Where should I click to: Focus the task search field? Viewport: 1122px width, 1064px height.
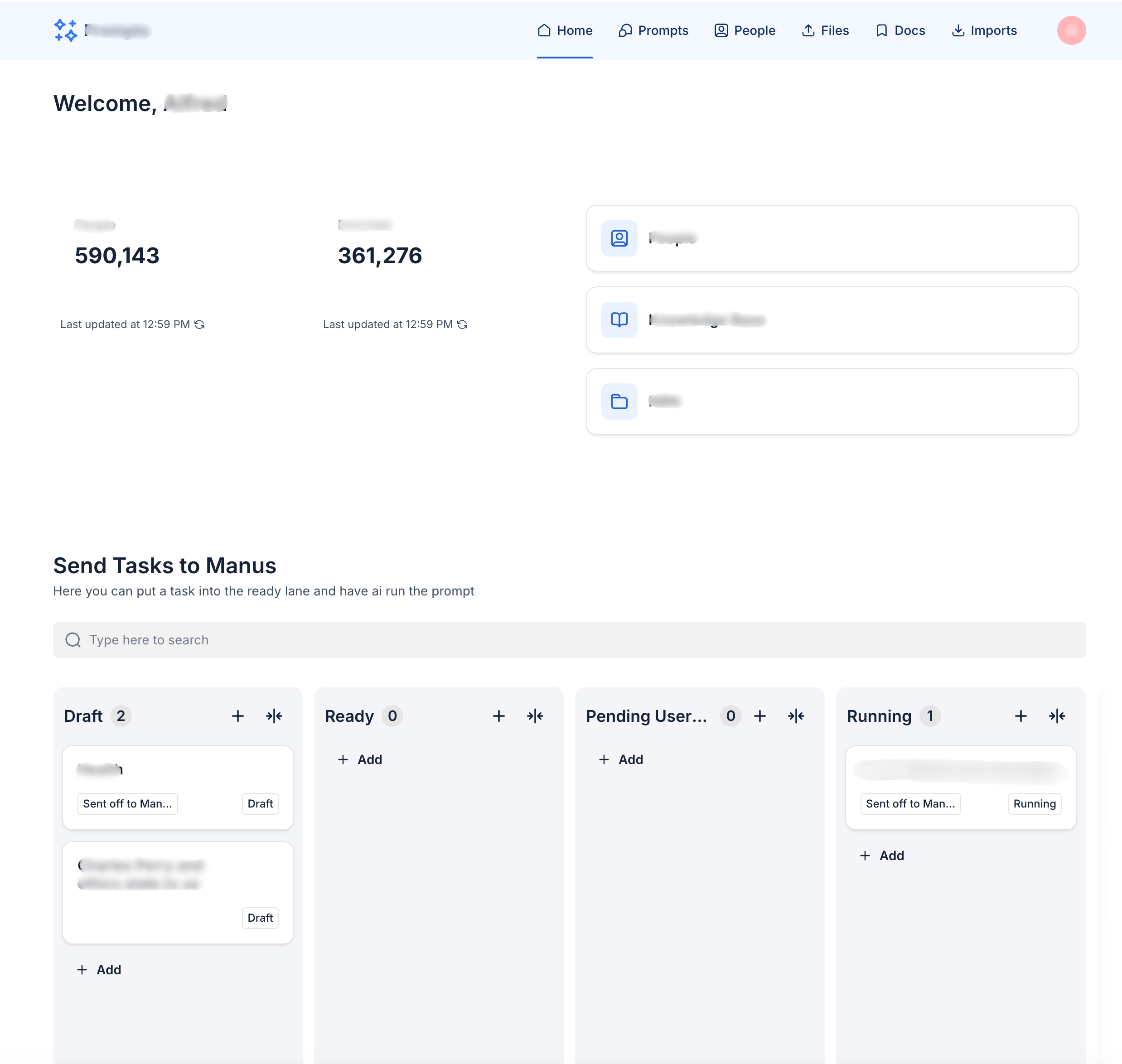tap(569, 640)
